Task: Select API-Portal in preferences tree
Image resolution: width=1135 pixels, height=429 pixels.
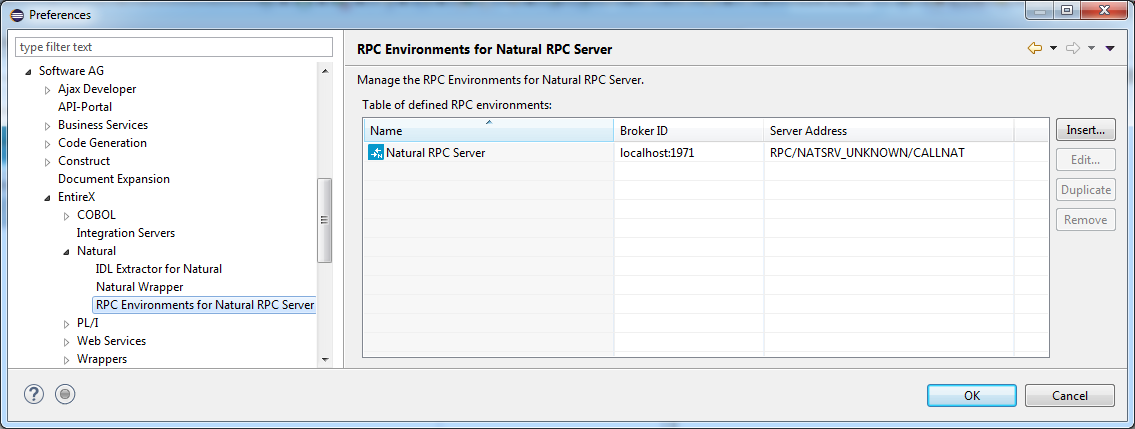Action: point(85,107)
